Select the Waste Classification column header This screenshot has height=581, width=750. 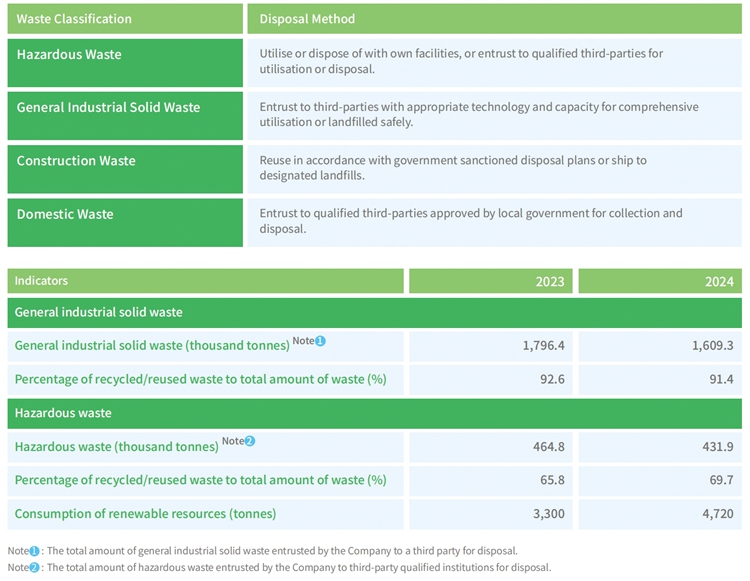[125, 19]
